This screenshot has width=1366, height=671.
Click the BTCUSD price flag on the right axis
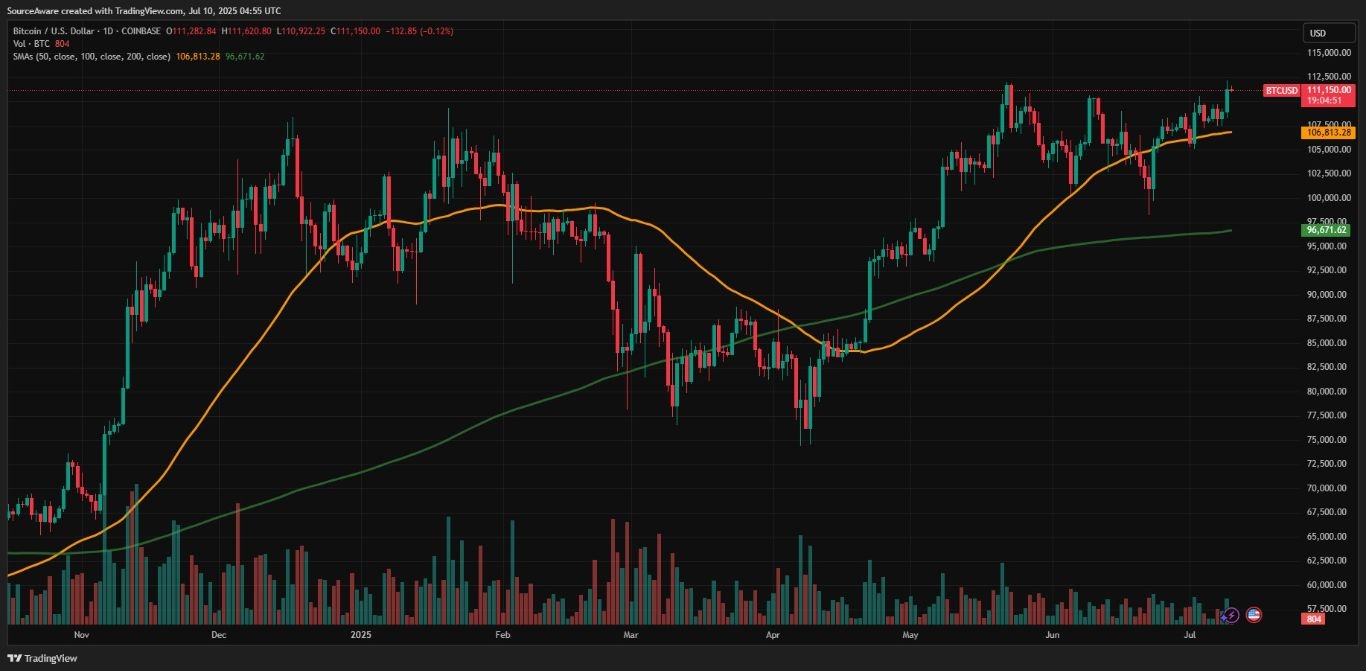1283,90
